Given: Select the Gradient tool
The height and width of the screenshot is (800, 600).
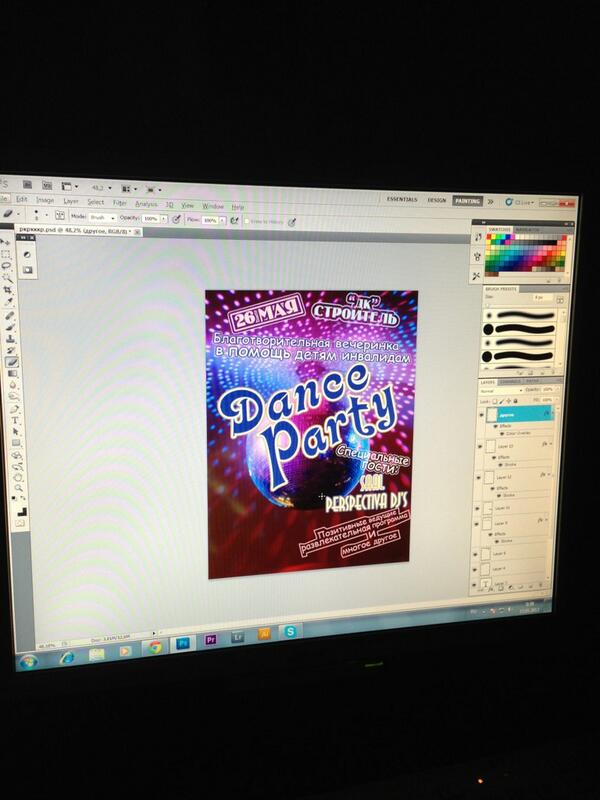Looking at the screenshot, I should click(x=12, y=374).
